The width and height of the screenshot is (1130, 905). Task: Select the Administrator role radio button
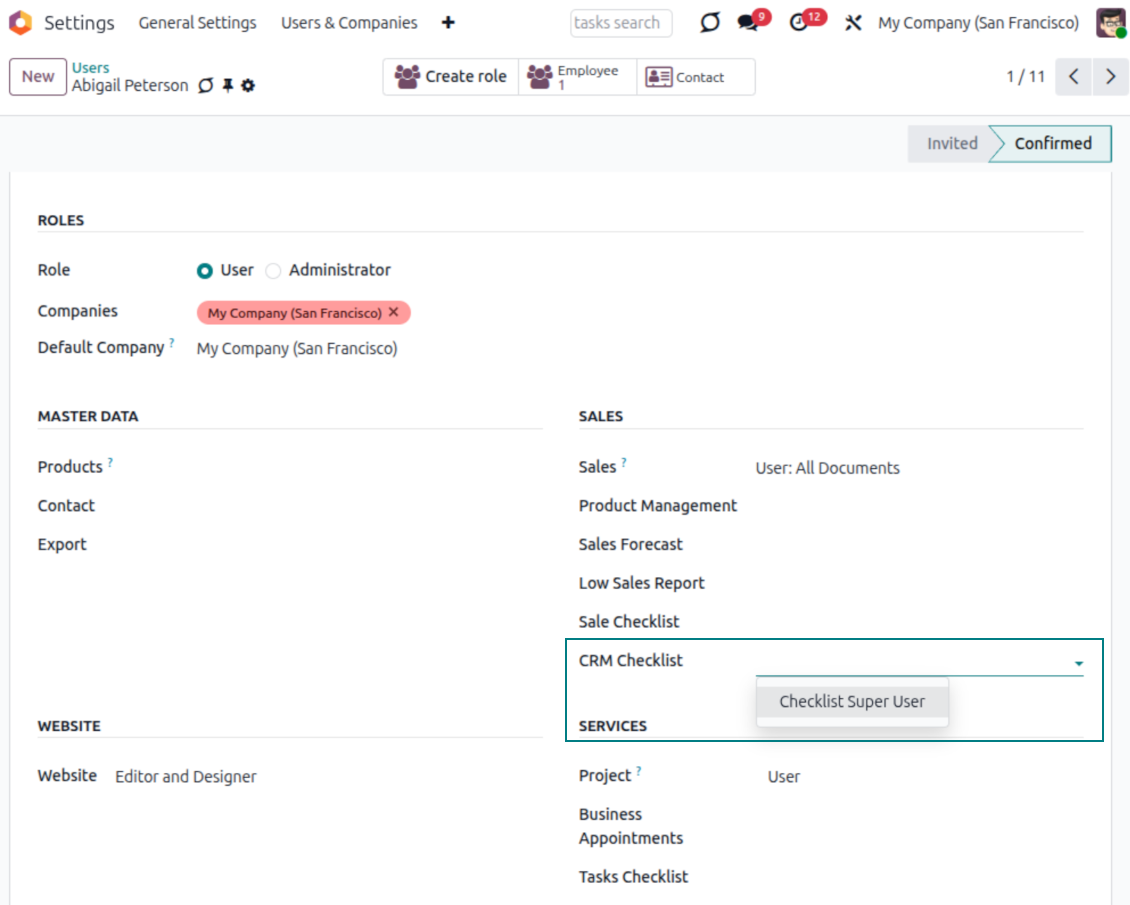coord(273,270)
